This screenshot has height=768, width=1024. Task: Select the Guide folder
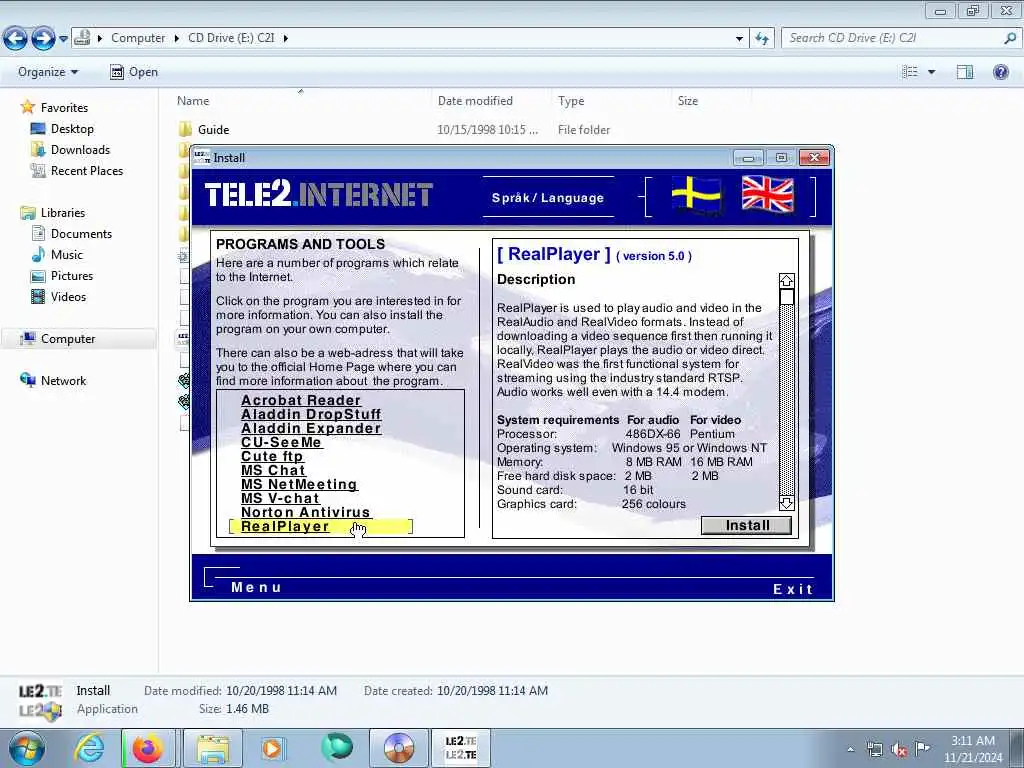(x=214, y=129)
